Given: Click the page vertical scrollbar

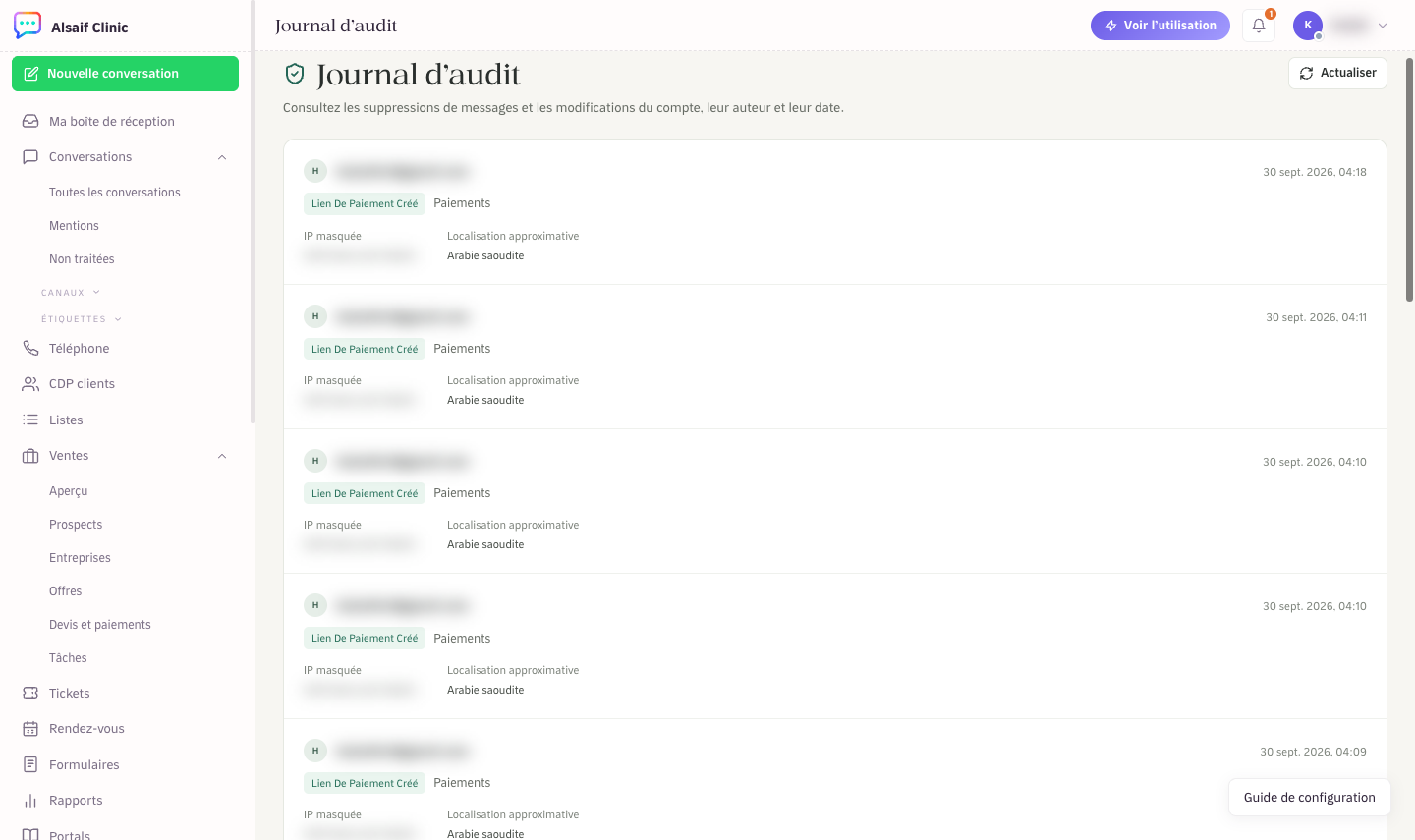Looking at the screenshot, I should coord(1410,181).
